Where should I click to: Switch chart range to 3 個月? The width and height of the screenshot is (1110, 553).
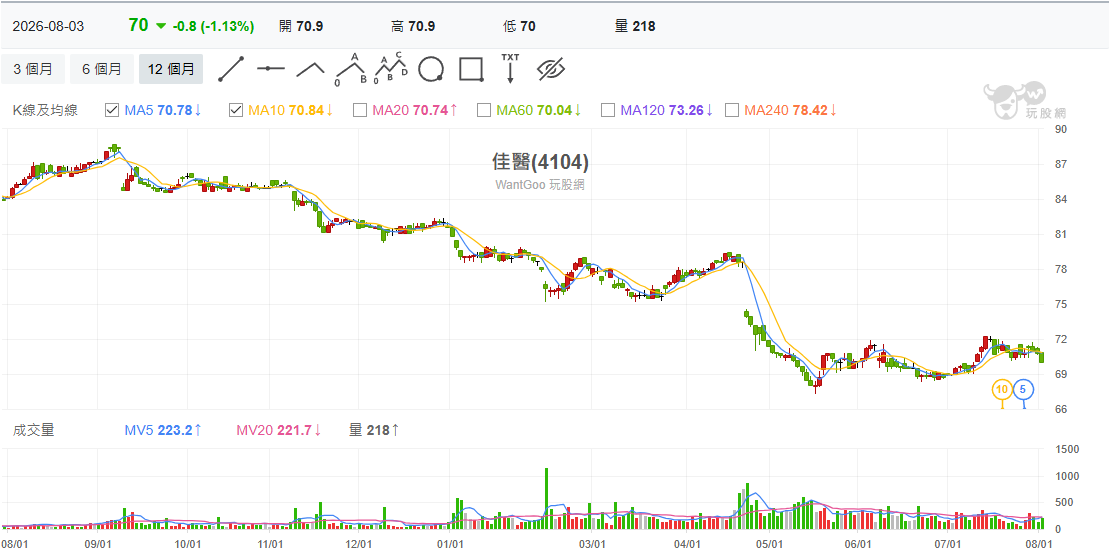[x=33, y=69]
